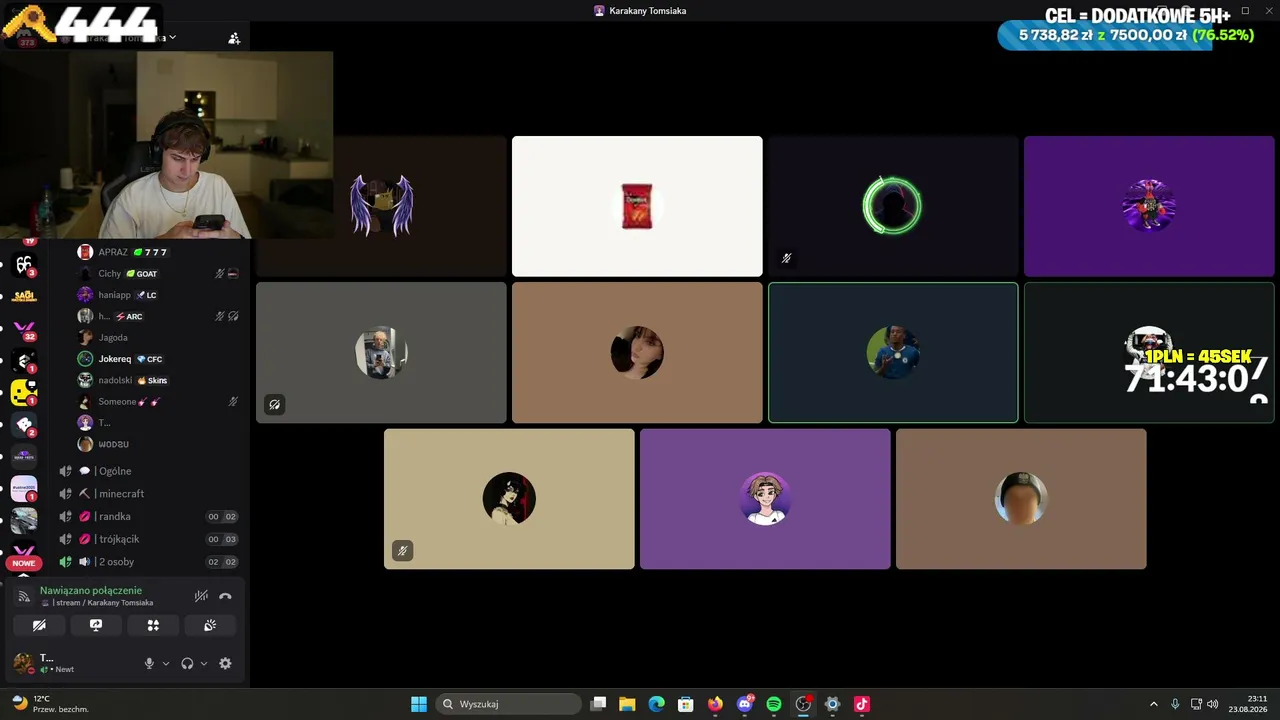Open Discord user settings gear

pos(225,663)
